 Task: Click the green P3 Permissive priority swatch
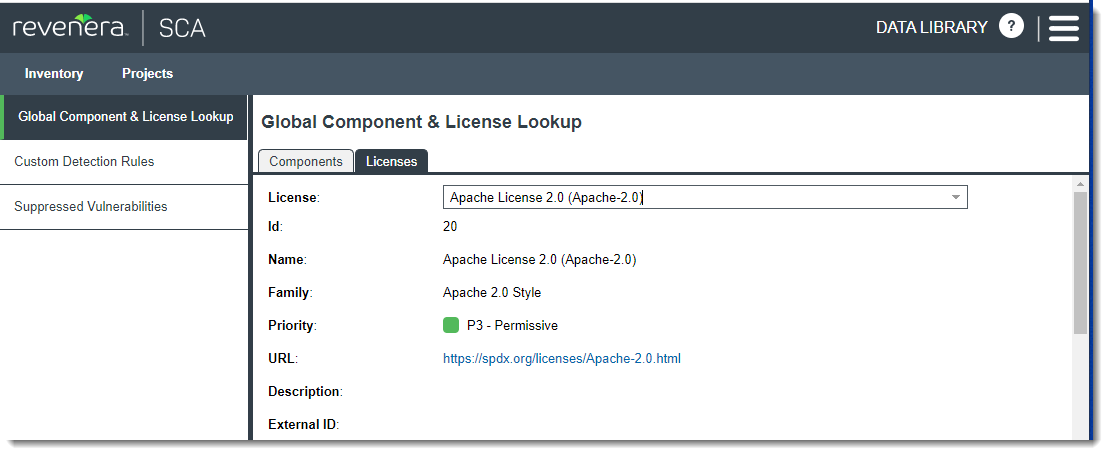[451, 326]
